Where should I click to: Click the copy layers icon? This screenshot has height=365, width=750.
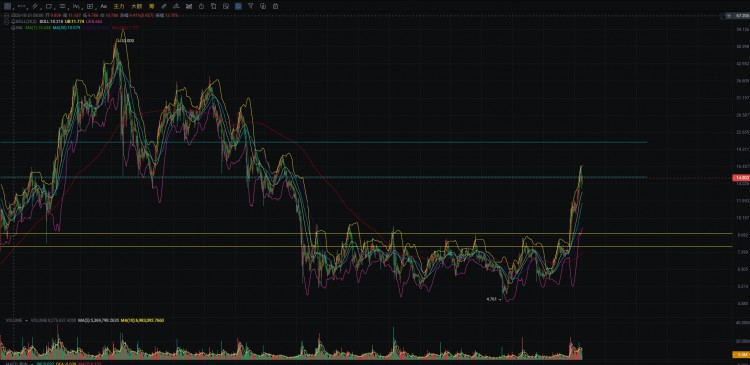tap(263, 6)
